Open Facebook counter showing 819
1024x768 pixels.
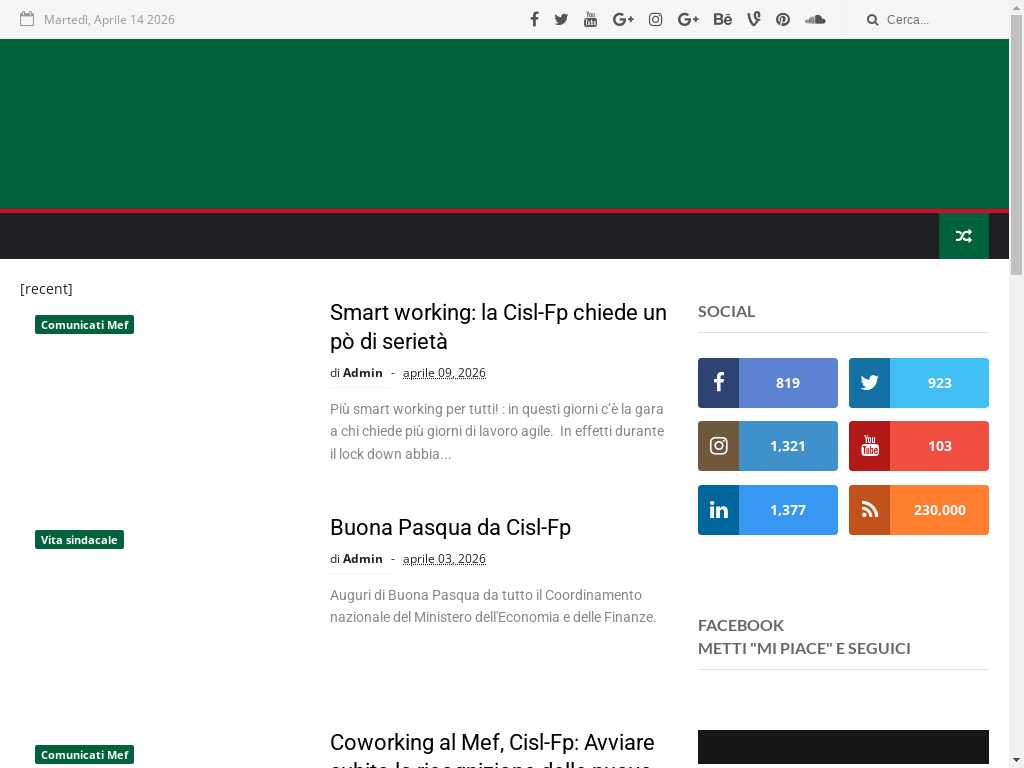click(x=767, y=383)
